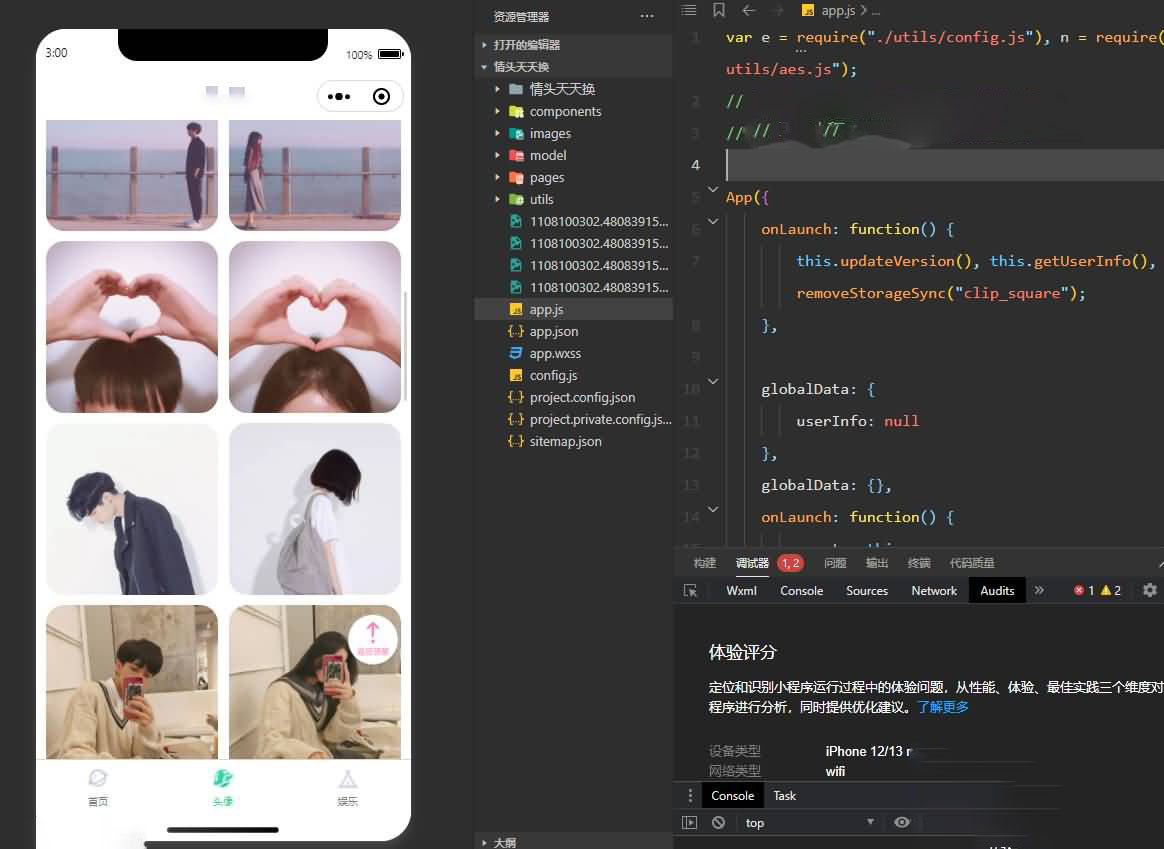The height and width of the screenshot is (849, 1164).
Task: Click the 了解更多 link
Action: point(943,707)
